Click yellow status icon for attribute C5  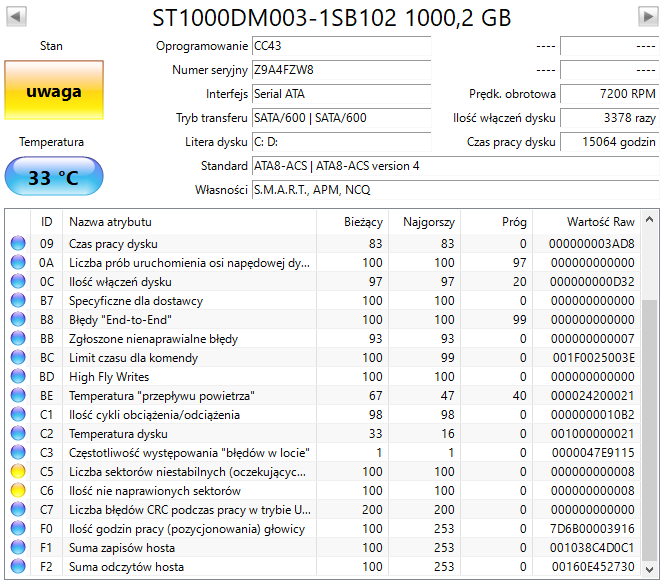pos(18,472)
